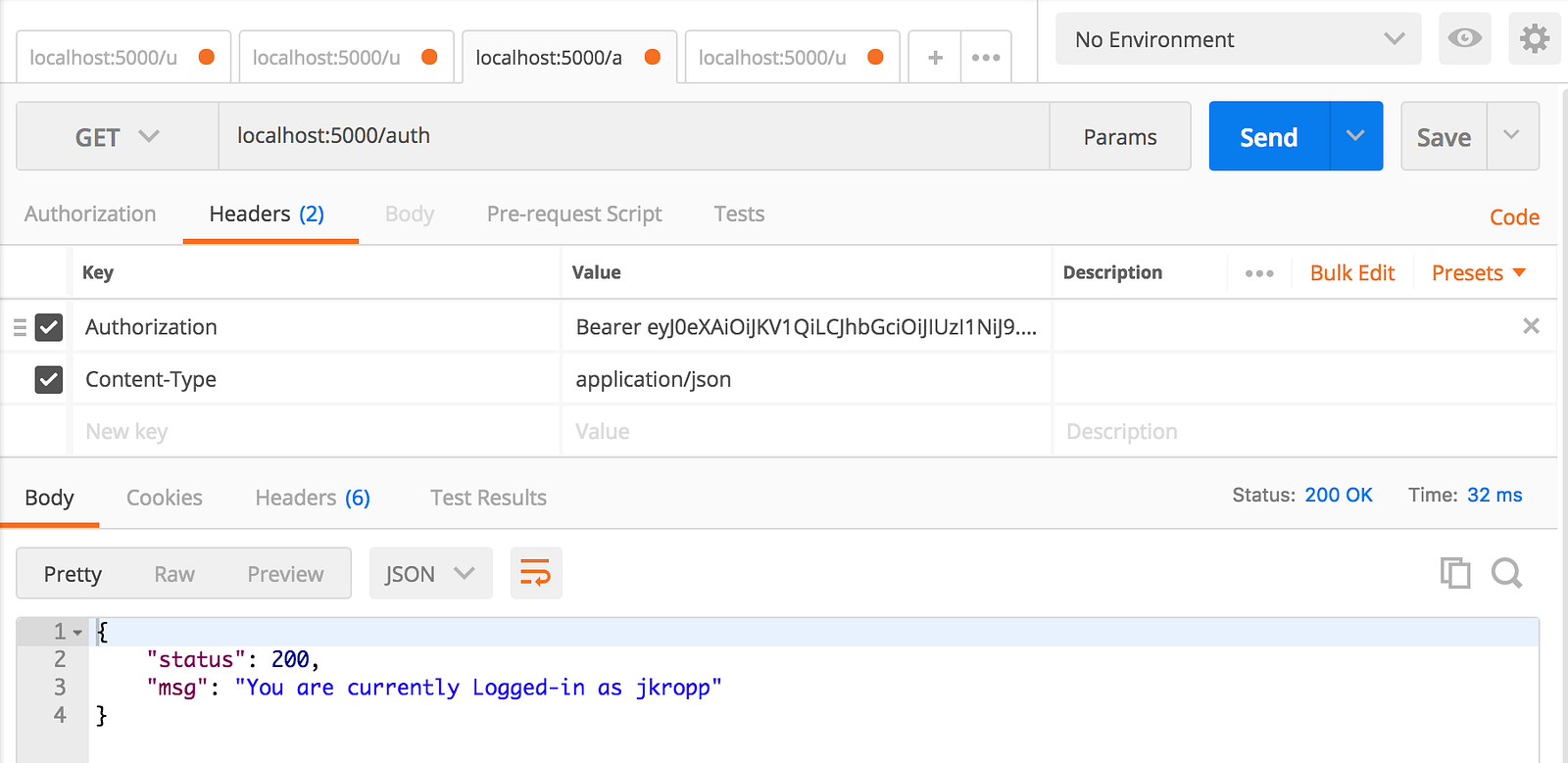Open header column options three-dots icon

click(1259, 273)
